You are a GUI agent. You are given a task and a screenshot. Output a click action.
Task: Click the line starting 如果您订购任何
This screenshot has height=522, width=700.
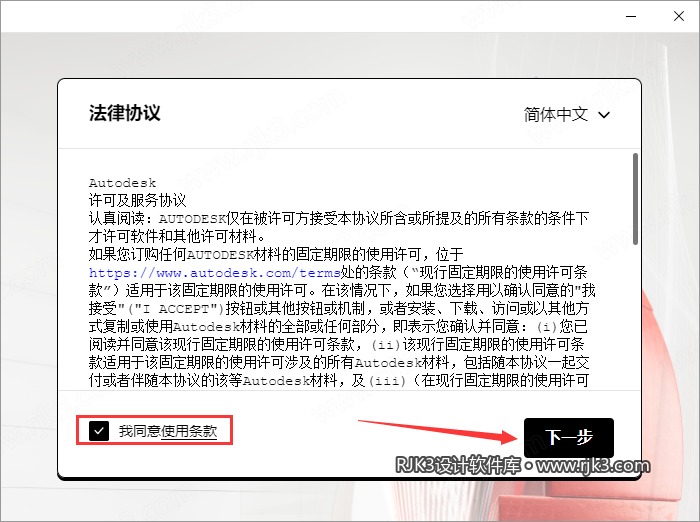276,255
